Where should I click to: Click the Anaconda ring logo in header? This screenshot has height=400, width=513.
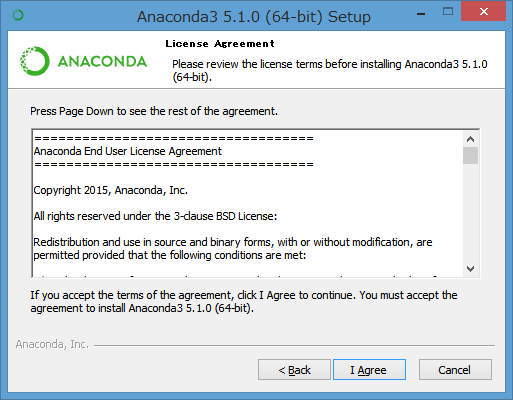click(x=35, y=61)
